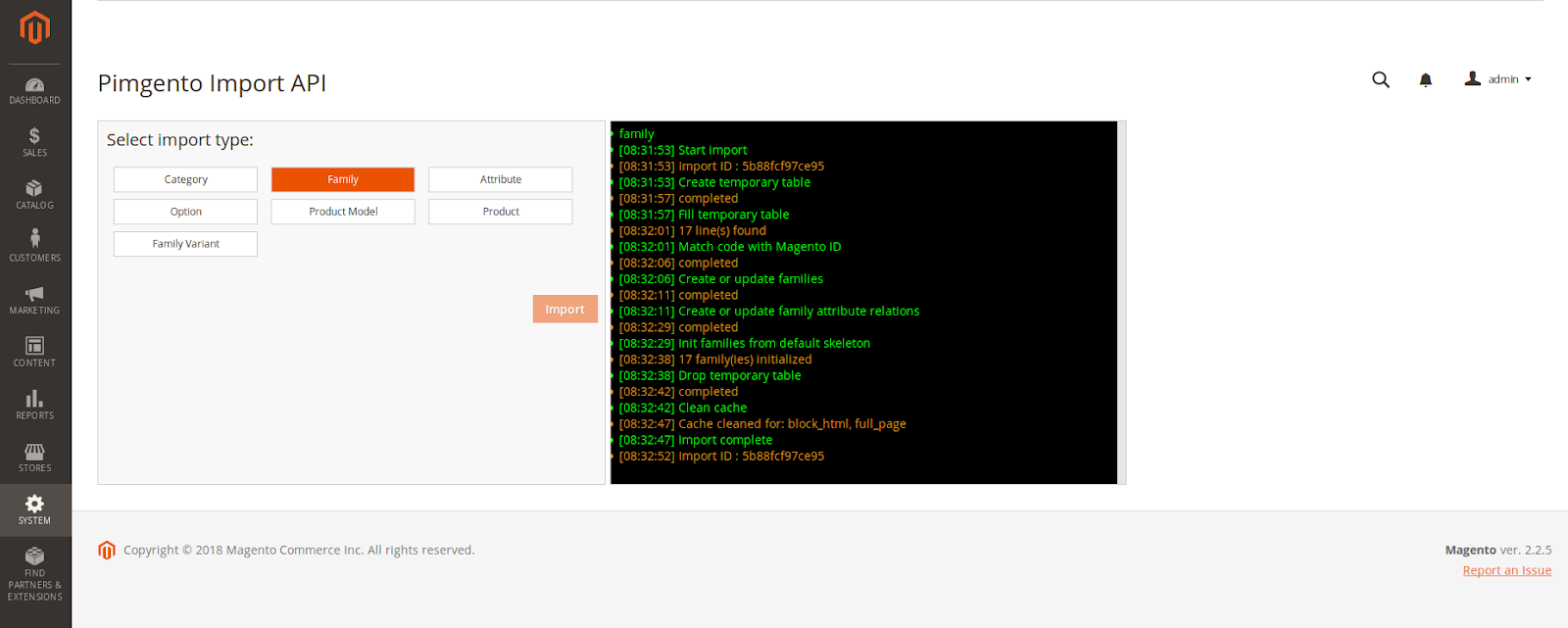1568x628 pixels.
Task: Click the 'Pimgento Import API' page title
Action: pyautogui.click(x=212, y=83)
